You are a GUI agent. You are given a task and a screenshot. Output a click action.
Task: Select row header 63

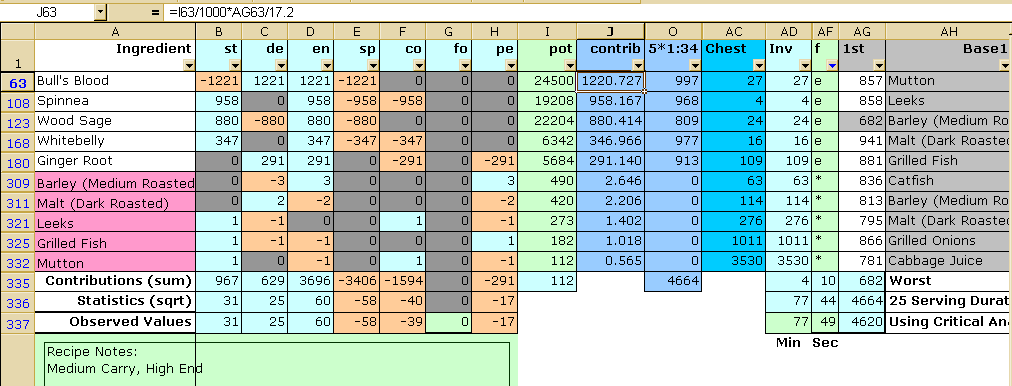17,81
